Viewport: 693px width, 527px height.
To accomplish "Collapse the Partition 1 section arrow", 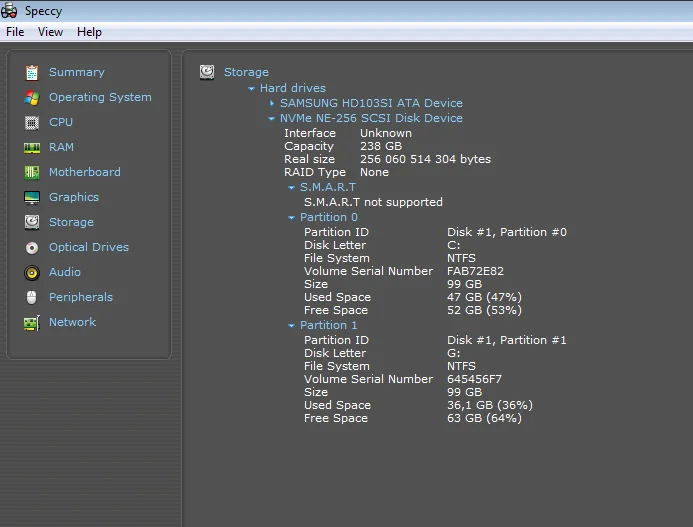I will pyautogui.click(x=291, y=326).
